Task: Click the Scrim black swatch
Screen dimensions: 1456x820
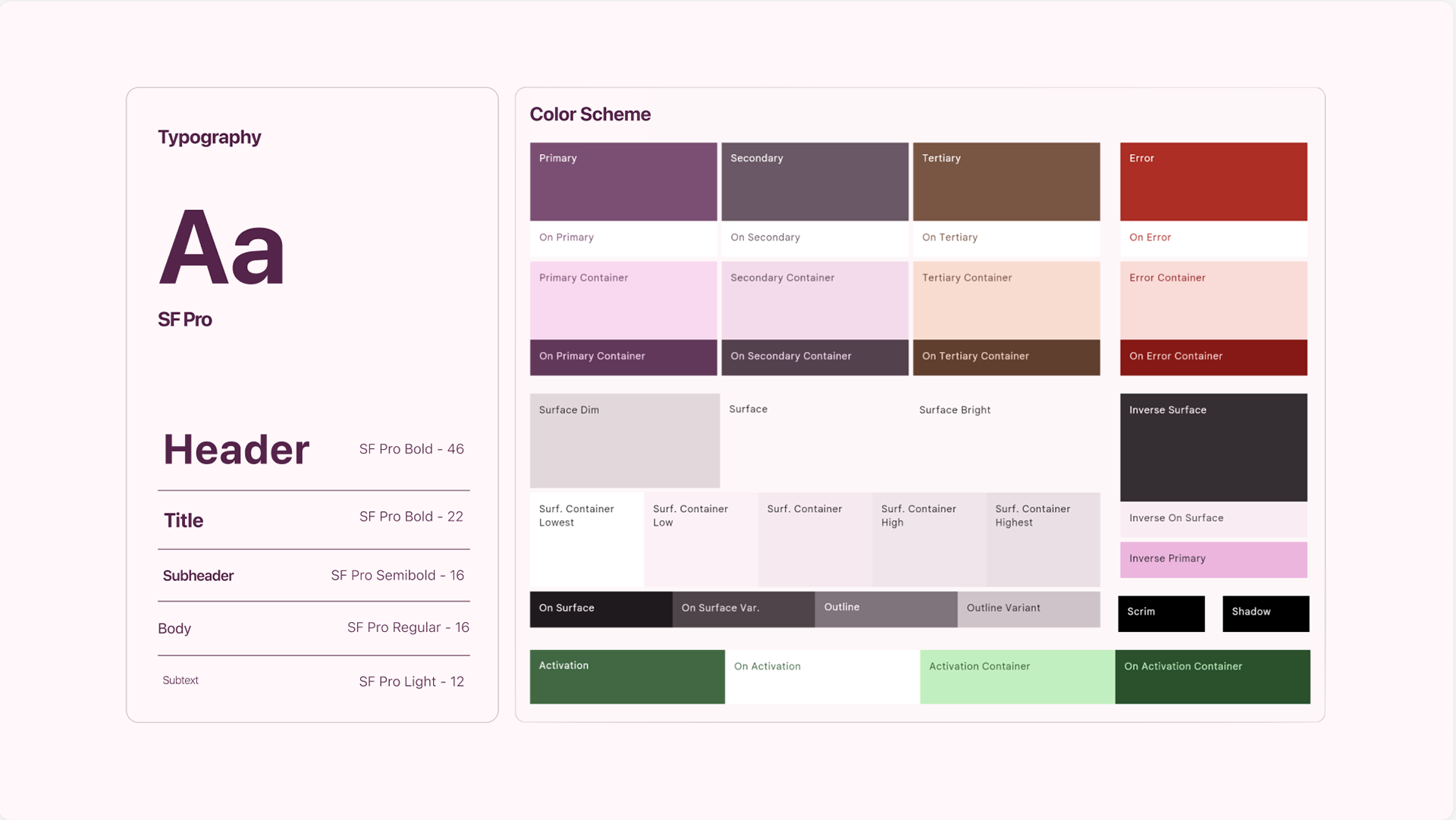Action: (1161, 614)
